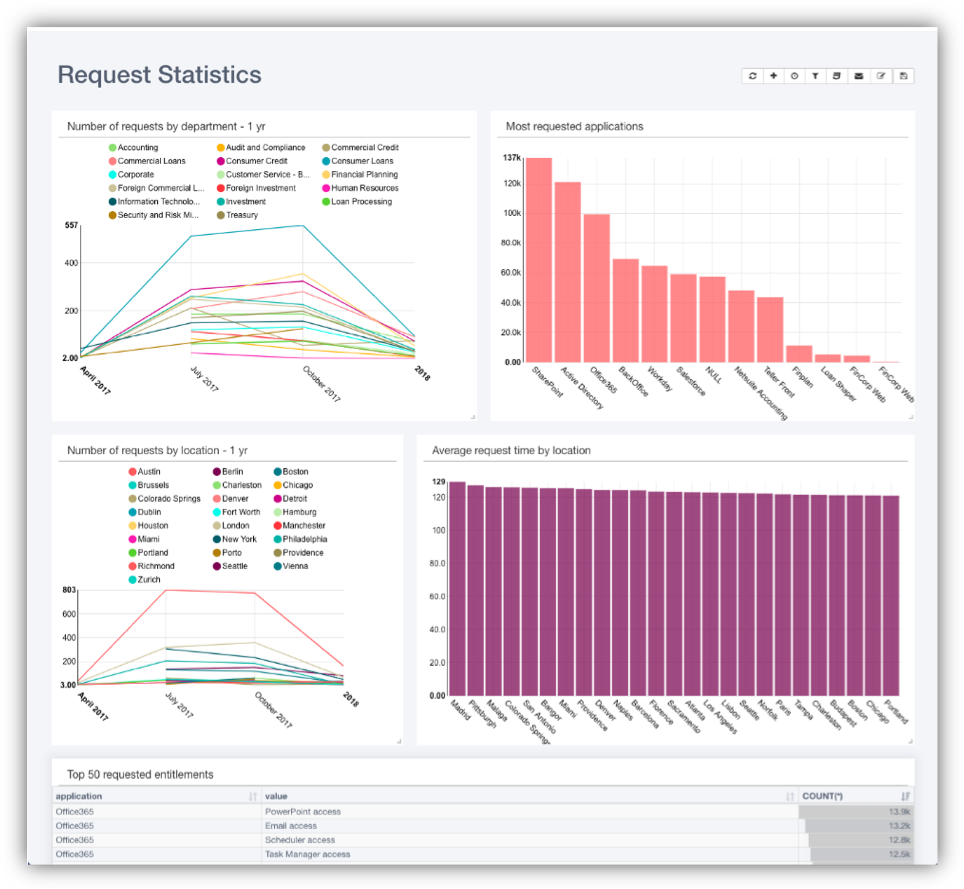
Task: Click the HTML export icon
Action: (837, 76)
